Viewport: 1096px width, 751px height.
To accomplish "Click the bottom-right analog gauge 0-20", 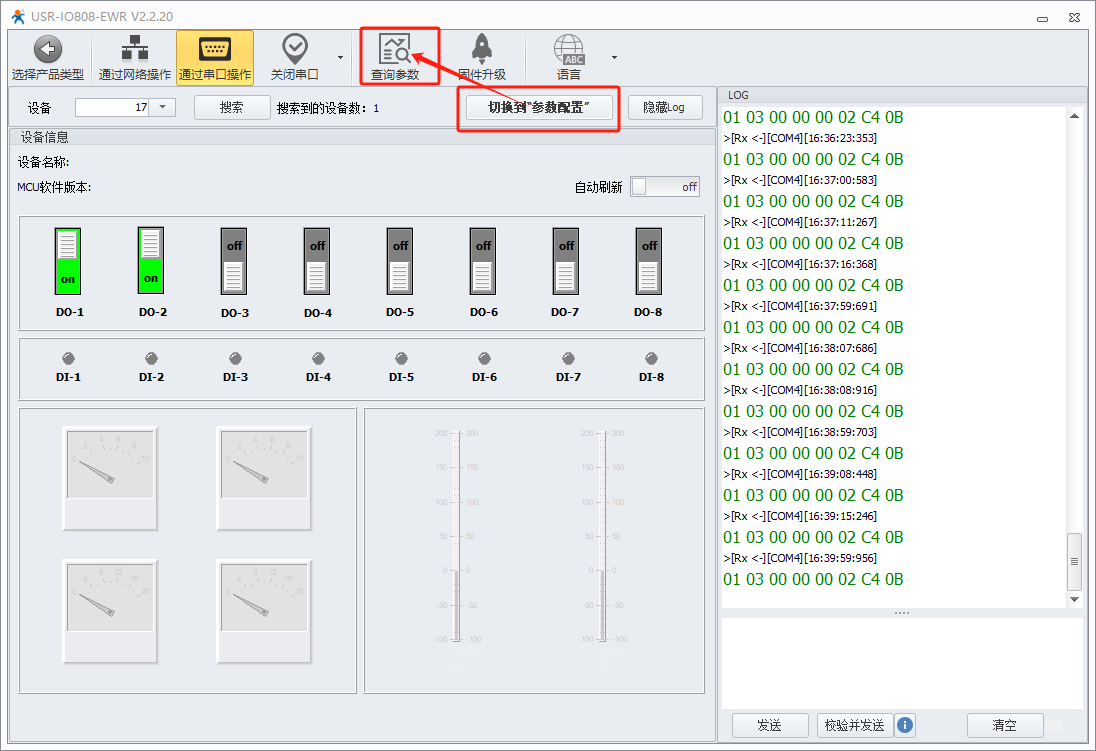I will (264, 611).
